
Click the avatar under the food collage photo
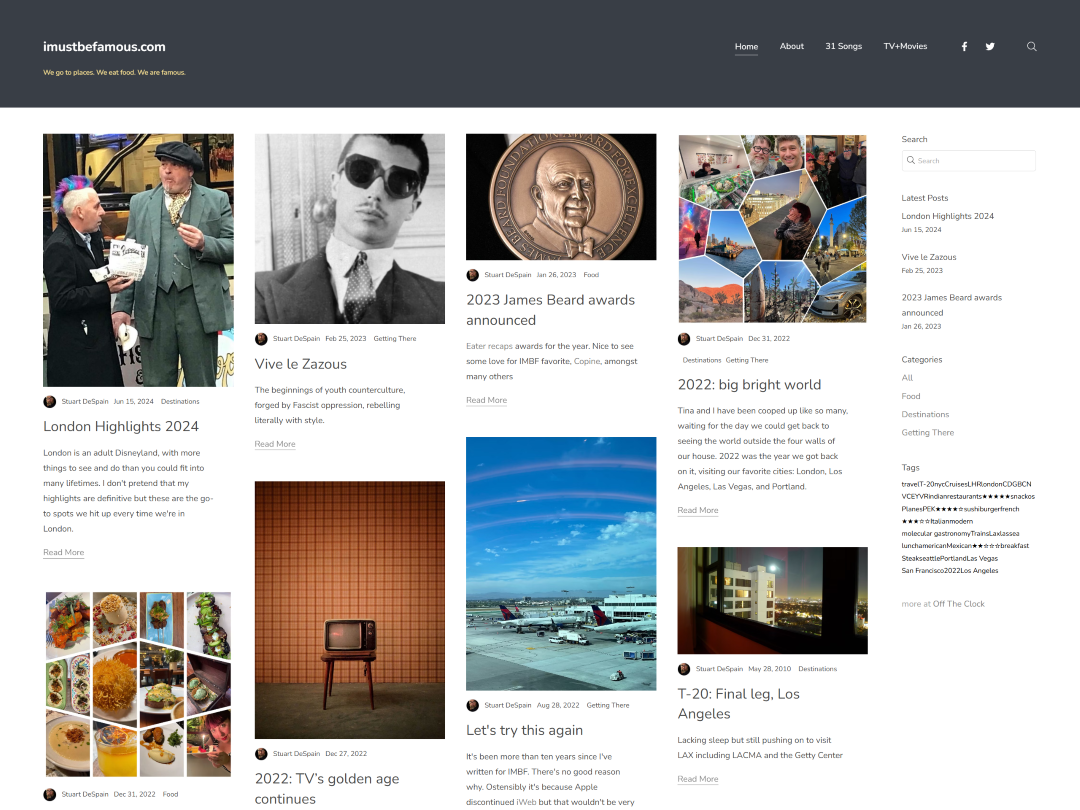click(x=49, y=793)
